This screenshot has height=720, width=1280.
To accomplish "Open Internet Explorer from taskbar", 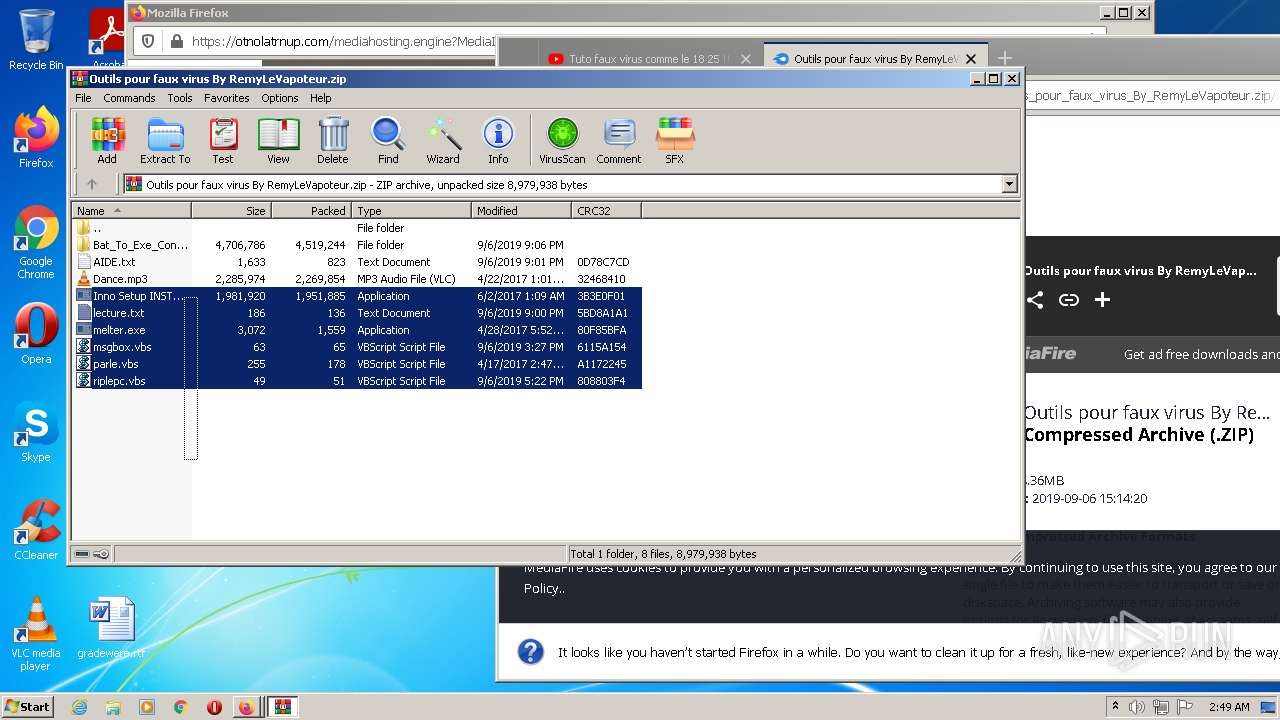I will tap(79, 707).
